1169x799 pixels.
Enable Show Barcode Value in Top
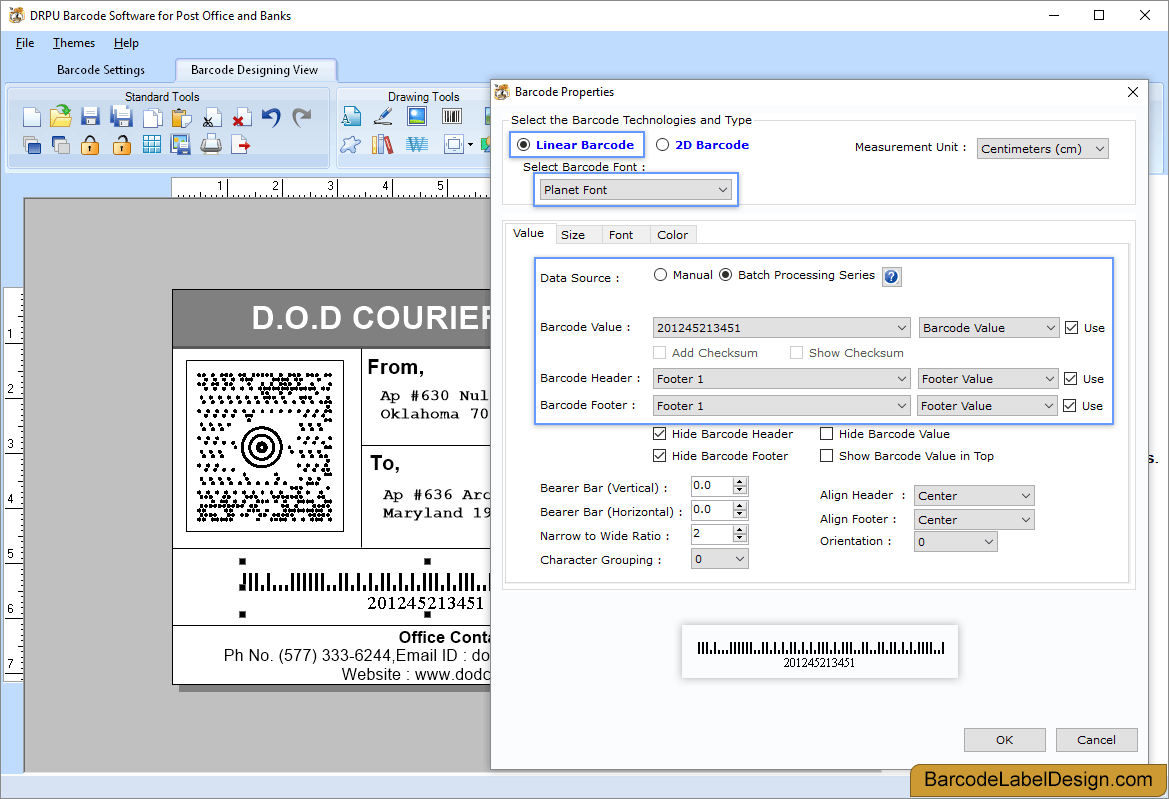click(826, 455)
